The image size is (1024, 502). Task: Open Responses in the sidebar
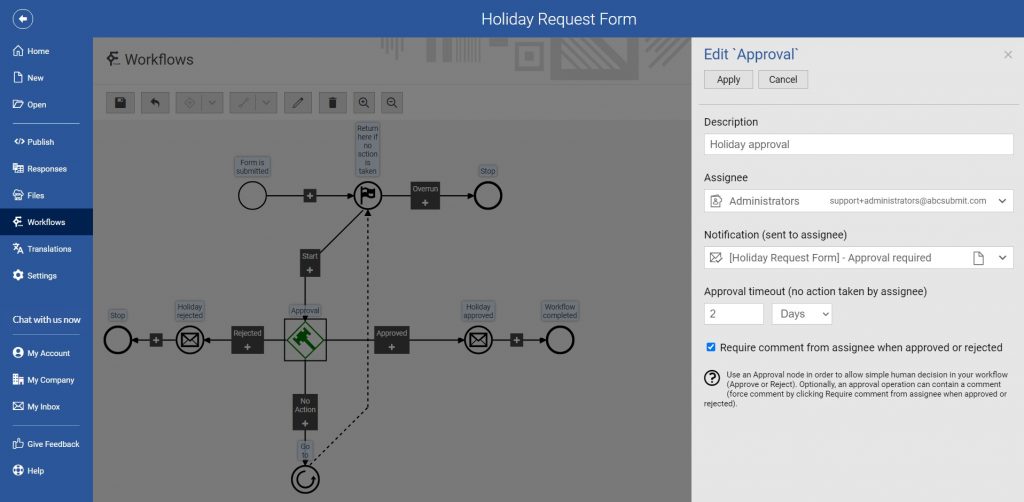[x=46, y=169]
